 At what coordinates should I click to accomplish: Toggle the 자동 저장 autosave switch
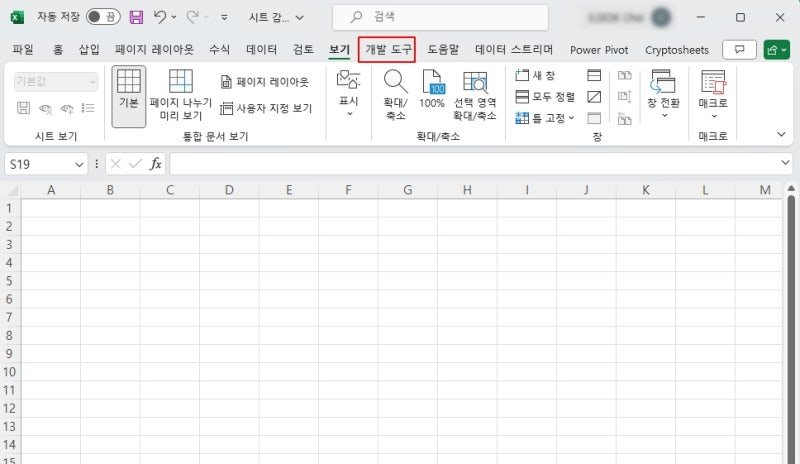[103, 17]
